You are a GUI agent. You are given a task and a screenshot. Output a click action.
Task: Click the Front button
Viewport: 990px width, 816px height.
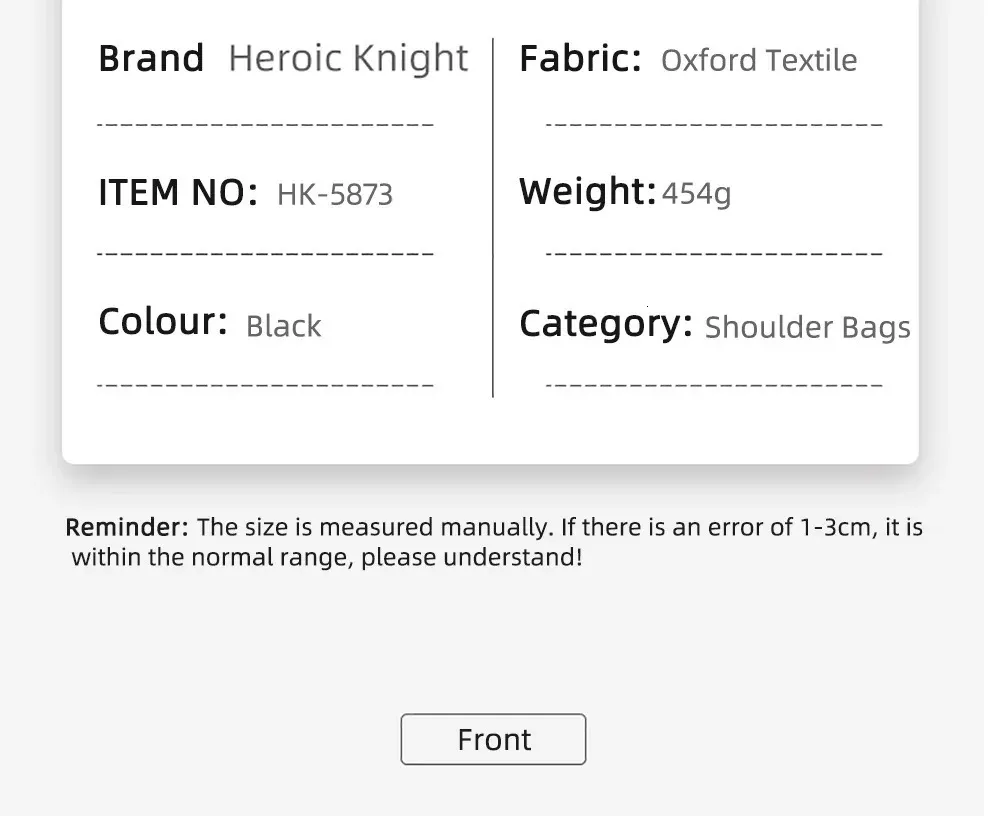[493, 739]
